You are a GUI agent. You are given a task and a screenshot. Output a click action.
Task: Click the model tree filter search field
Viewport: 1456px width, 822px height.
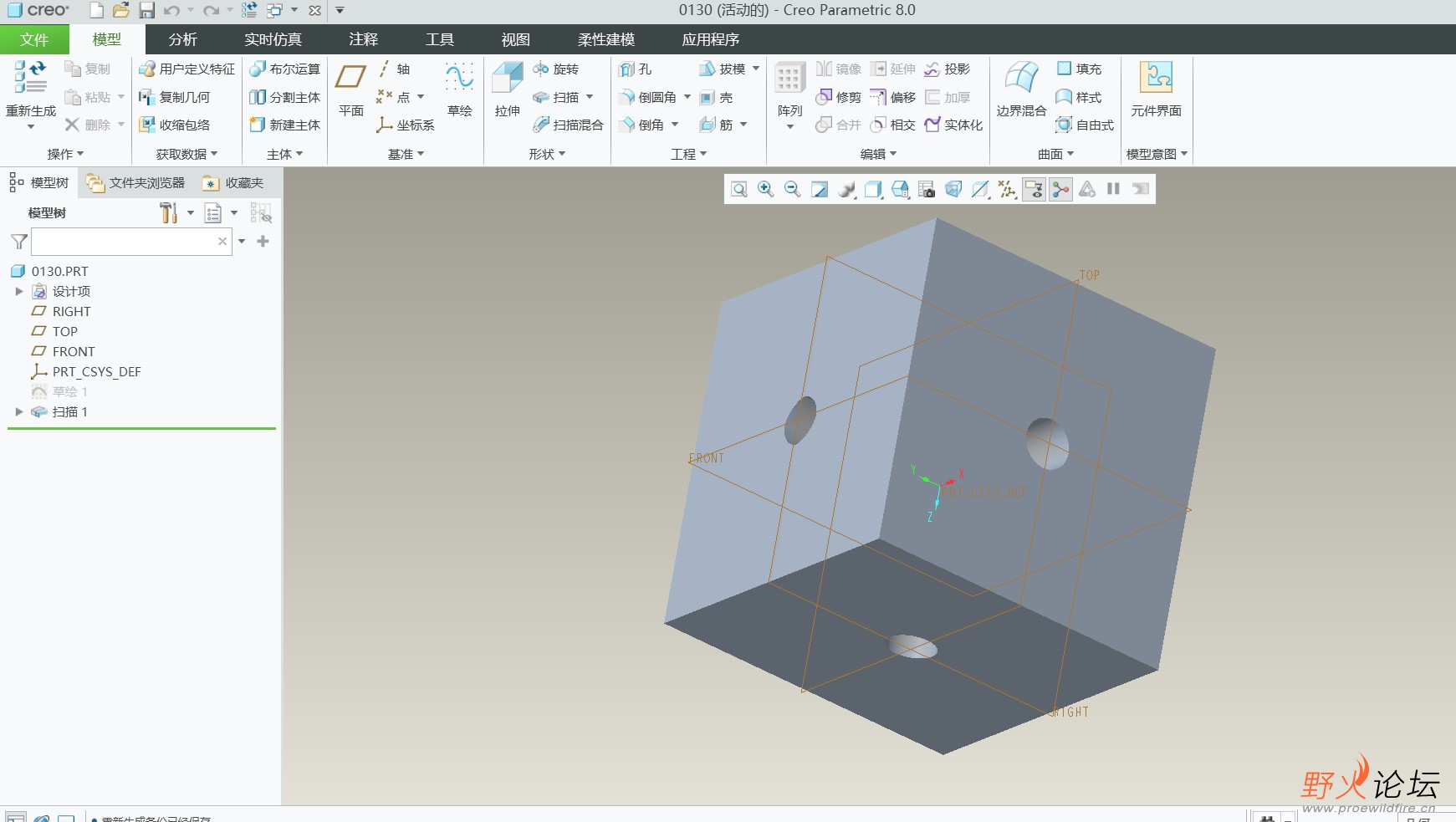tap(124, 242)
